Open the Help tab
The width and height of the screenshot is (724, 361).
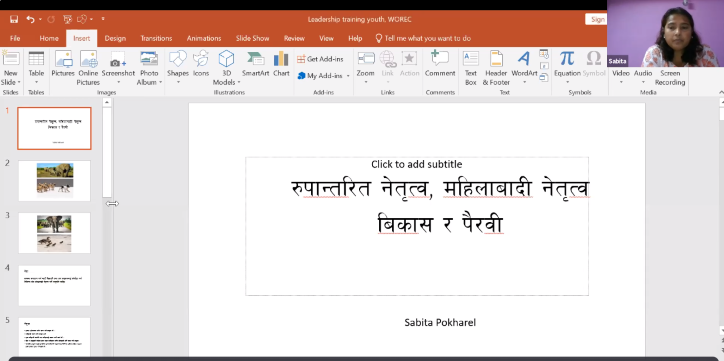[355, 38]
